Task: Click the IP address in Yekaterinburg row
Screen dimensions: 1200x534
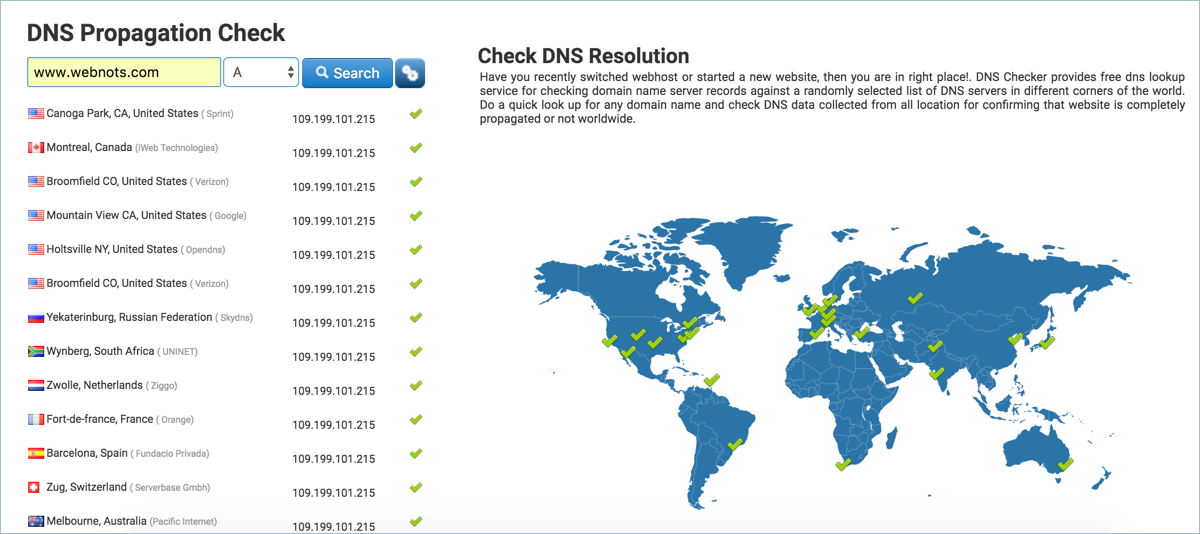Action: click(334, 323)
